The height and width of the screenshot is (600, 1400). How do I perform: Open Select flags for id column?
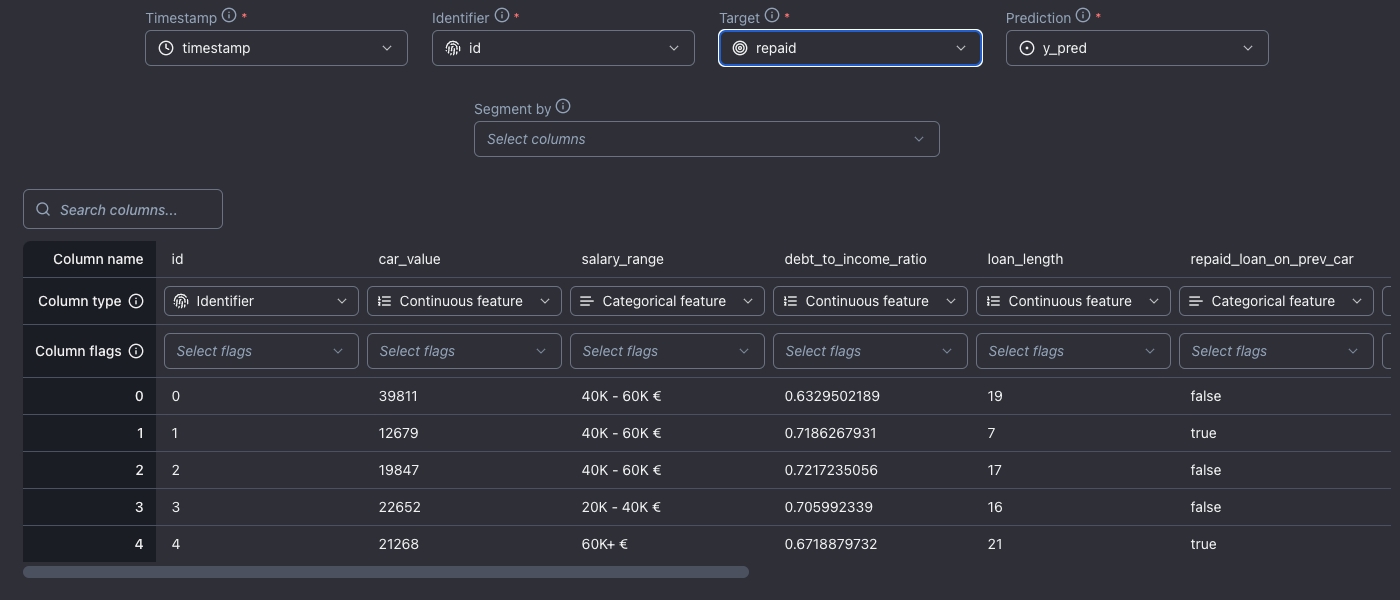click(x=261, y=351)
